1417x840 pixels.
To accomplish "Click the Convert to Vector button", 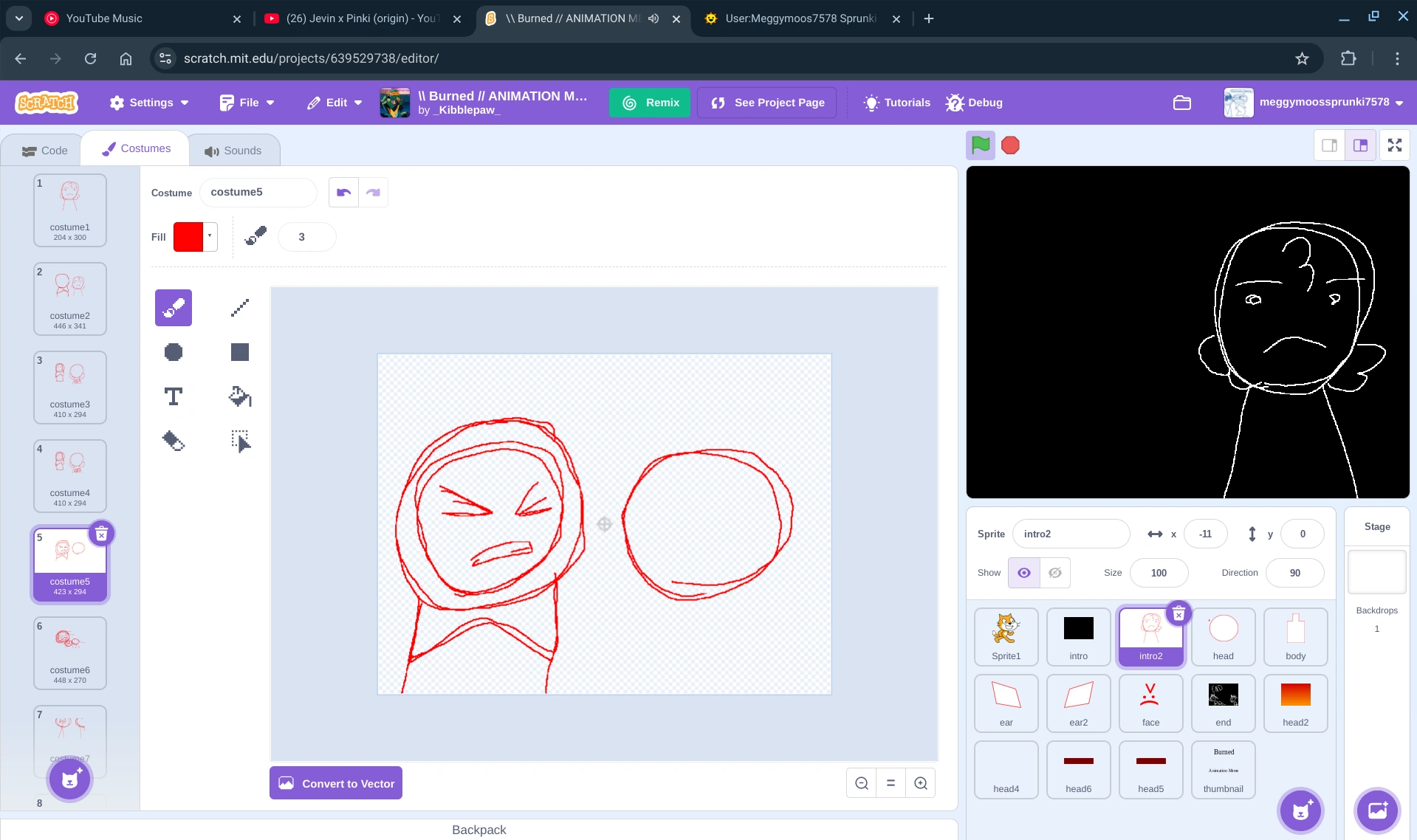I will pos(336,783).
